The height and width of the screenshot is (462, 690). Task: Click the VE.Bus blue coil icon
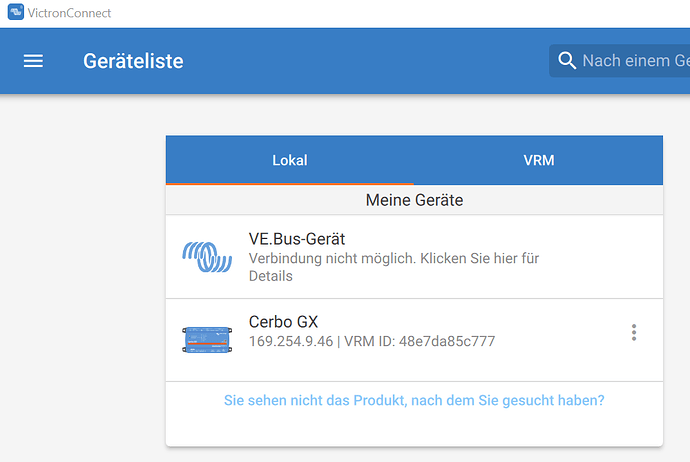tap(207, 257)
